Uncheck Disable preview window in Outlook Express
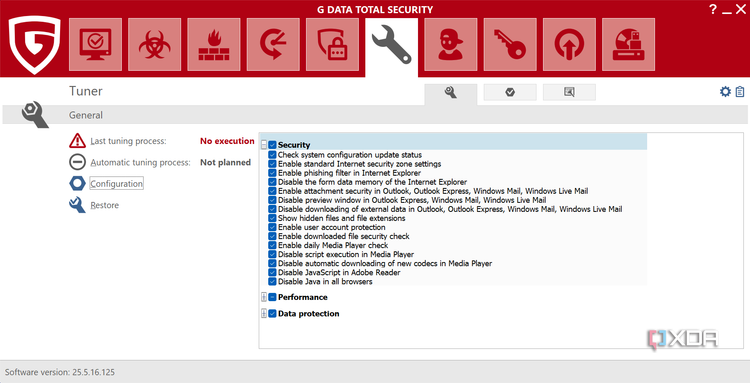This screenshot has height=383, width=750. click(272, 200)
